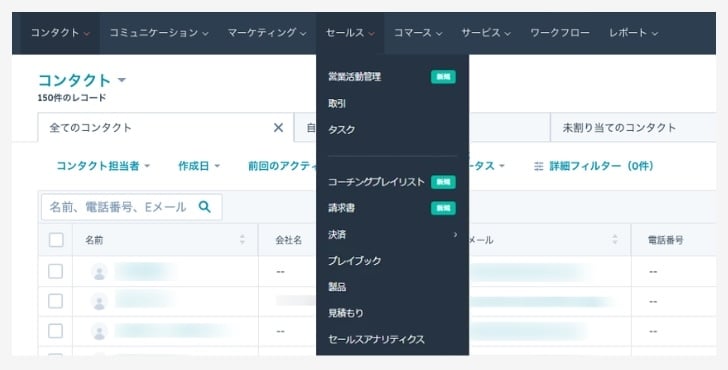The image size is (728, 370).
Task: Open the コンタクト担当者 filter dropdown
Action: 103,166
